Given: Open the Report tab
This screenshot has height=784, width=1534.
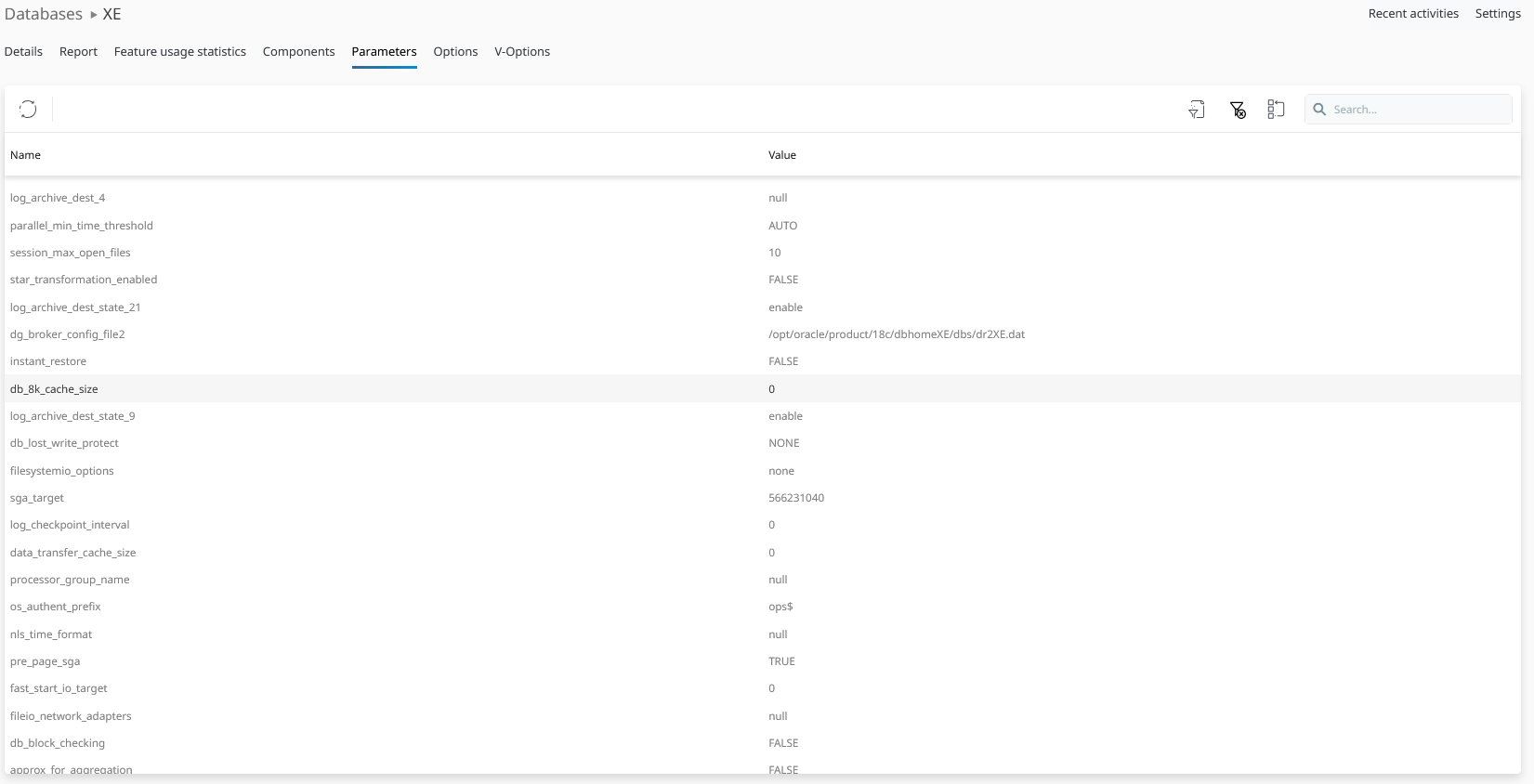Looking at the screenshot, I should (78, 52).
